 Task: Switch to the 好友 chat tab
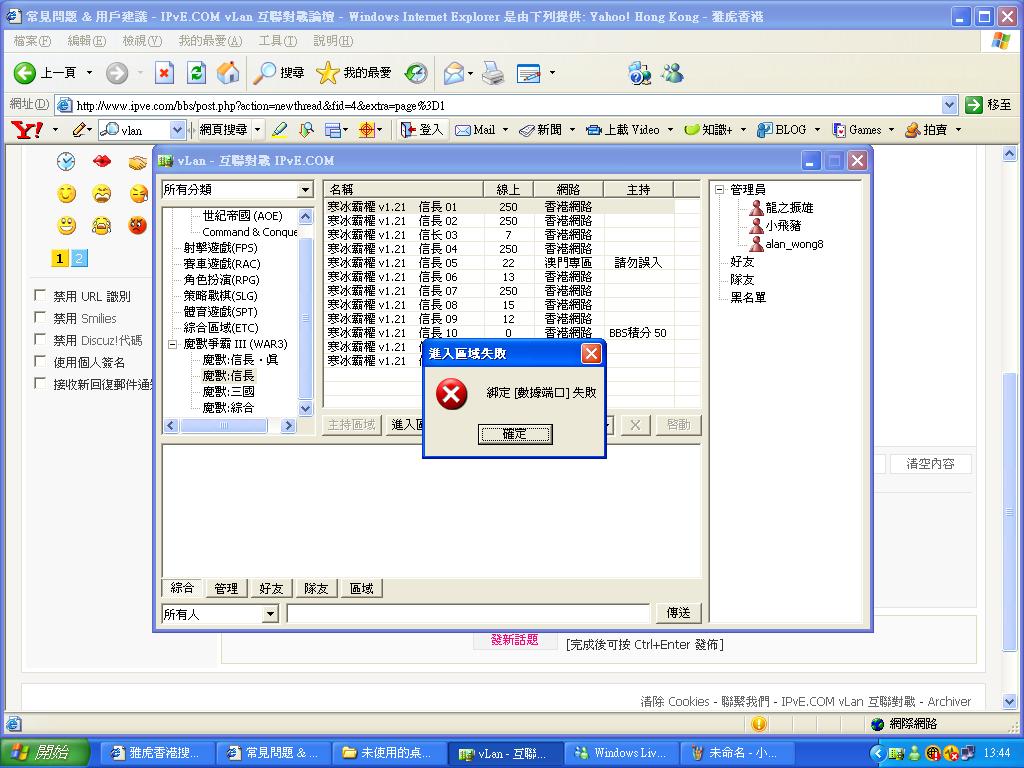coord(271,589)
